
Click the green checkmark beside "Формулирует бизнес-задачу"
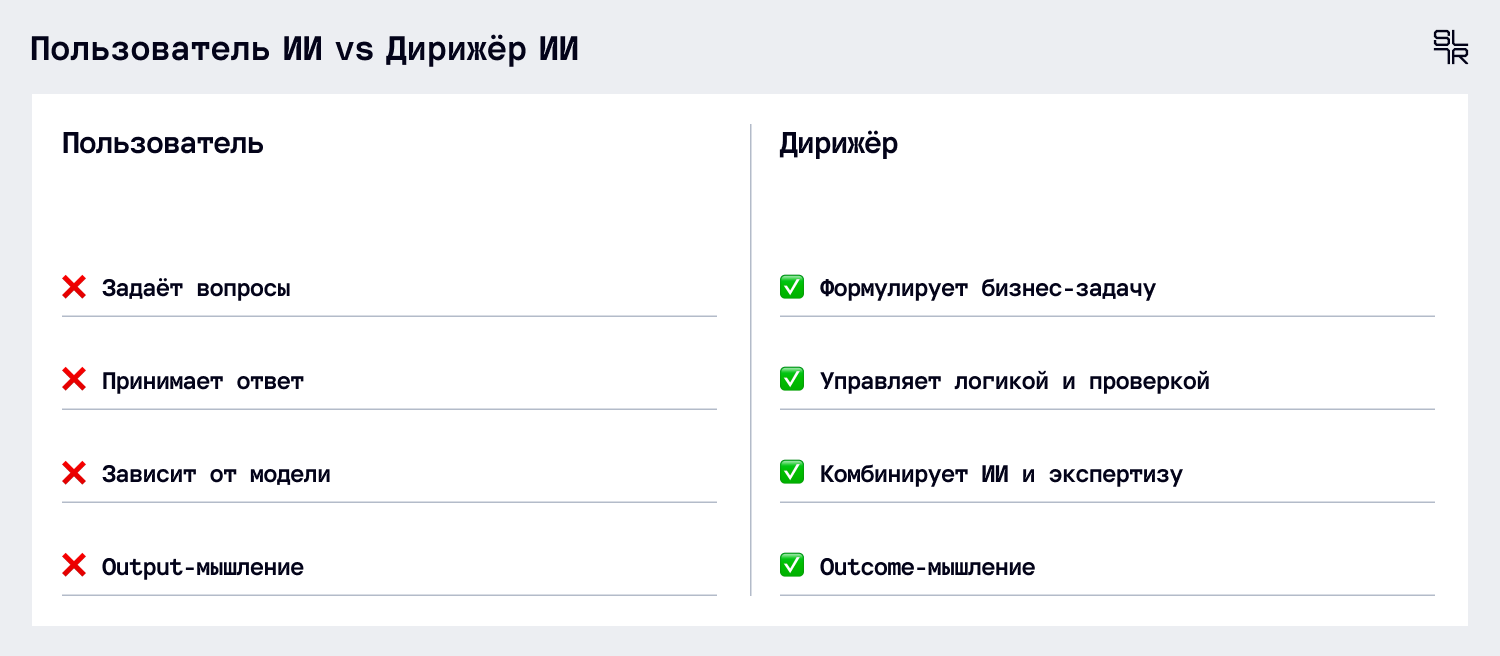792,288
